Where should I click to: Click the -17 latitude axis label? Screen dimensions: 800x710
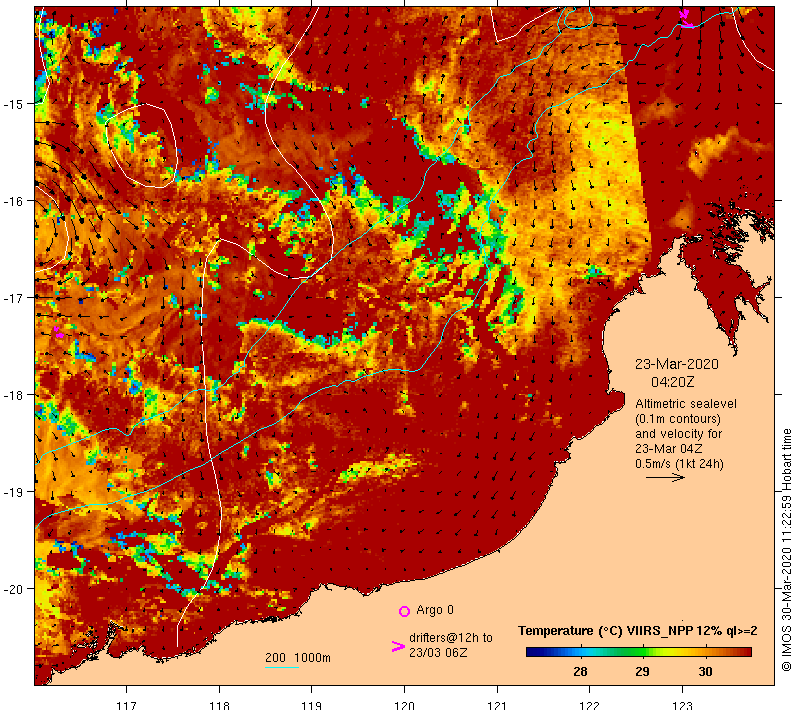[x=13, y=297]
